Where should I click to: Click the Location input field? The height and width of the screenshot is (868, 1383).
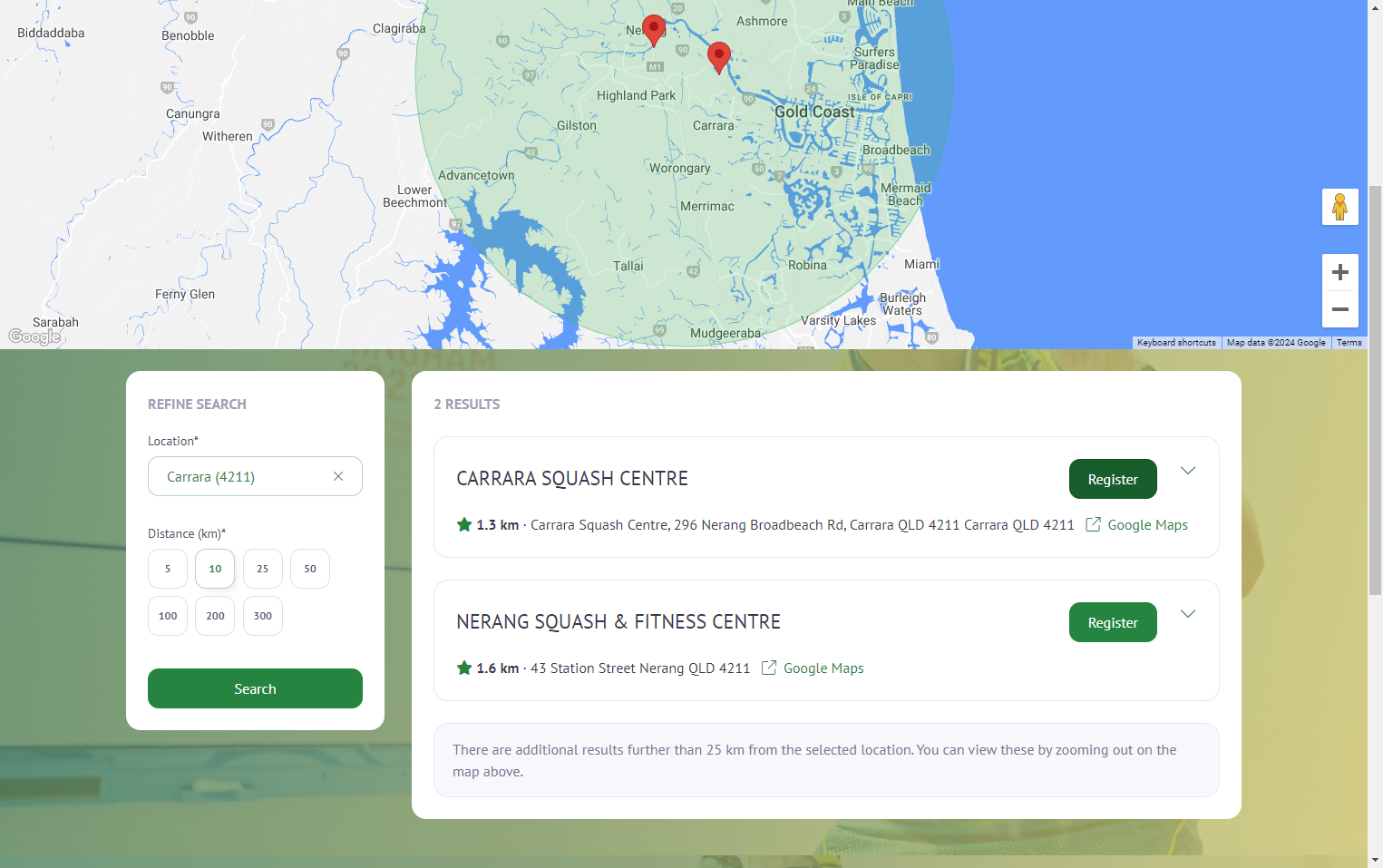point(255,476)
